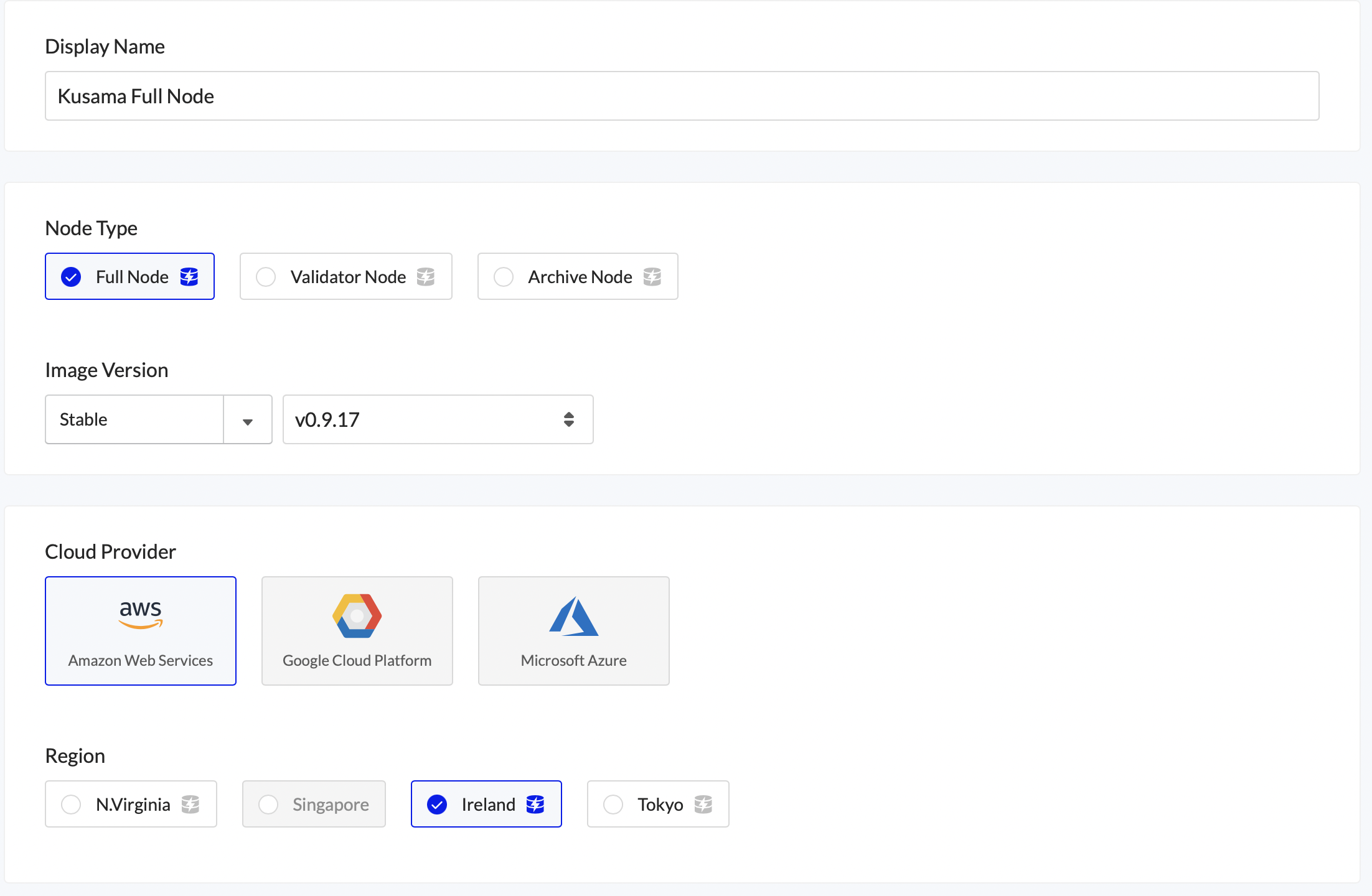Choose the Tokyo region radio button
1372x896 pixels.
[613, 805]
